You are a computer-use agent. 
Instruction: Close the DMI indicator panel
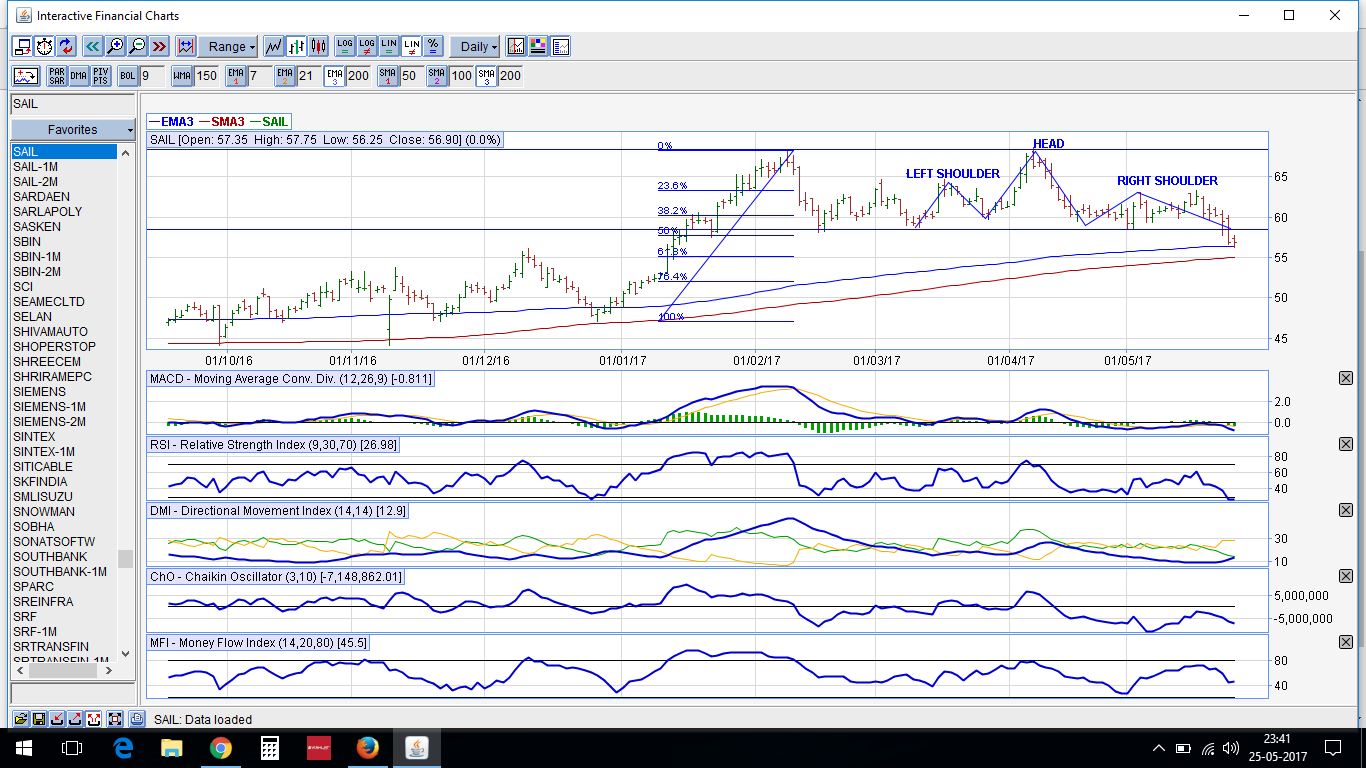(1345, 510)
